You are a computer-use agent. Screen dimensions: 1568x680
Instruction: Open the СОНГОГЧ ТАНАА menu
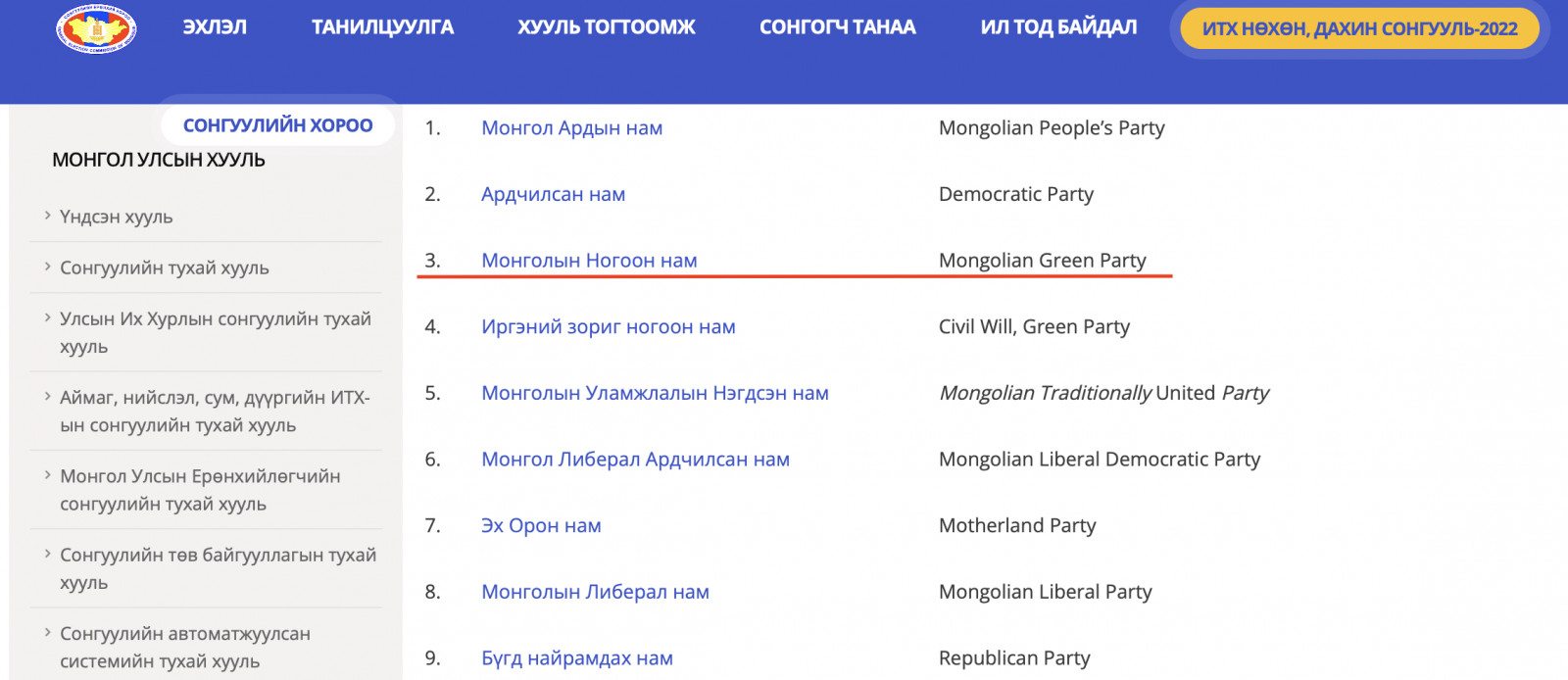pyautogui.click(x=838, y=27)
